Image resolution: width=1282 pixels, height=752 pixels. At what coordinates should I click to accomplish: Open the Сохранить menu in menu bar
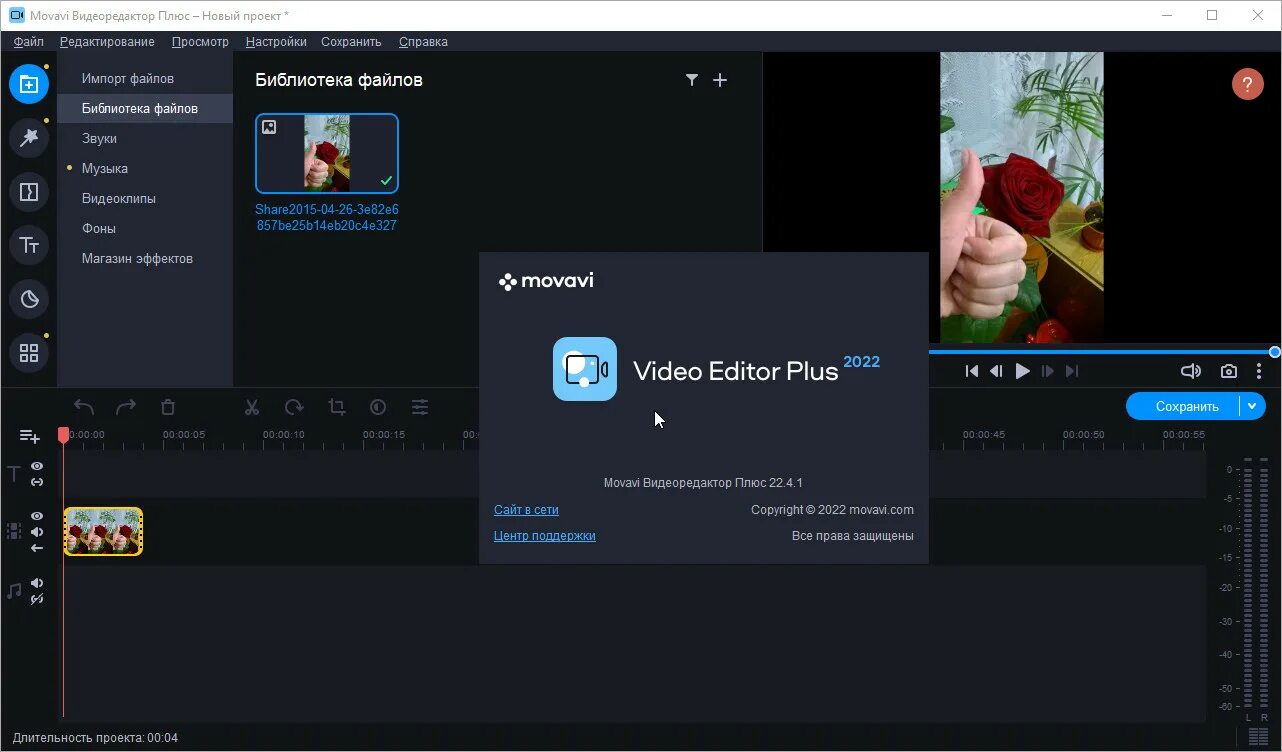coord(351,42)
